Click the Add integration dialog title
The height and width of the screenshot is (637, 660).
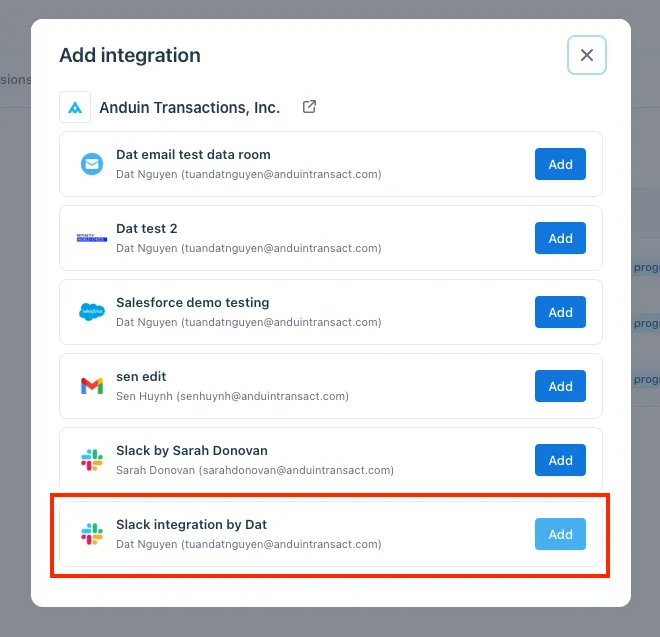130,55
